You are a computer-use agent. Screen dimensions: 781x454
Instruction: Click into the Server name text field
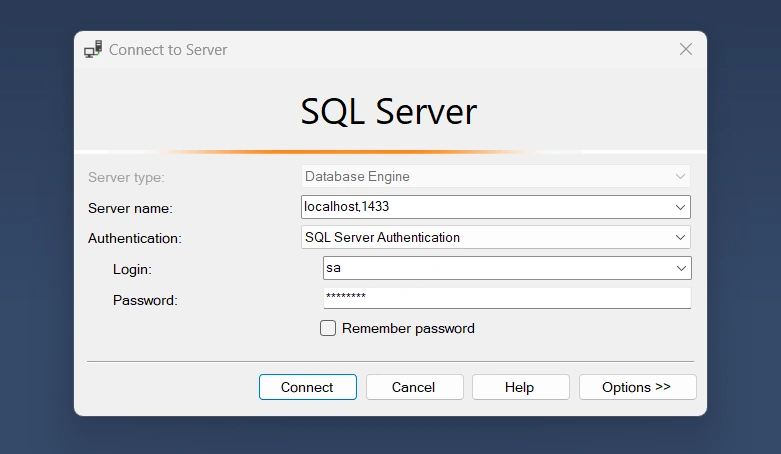pos(486,207)
